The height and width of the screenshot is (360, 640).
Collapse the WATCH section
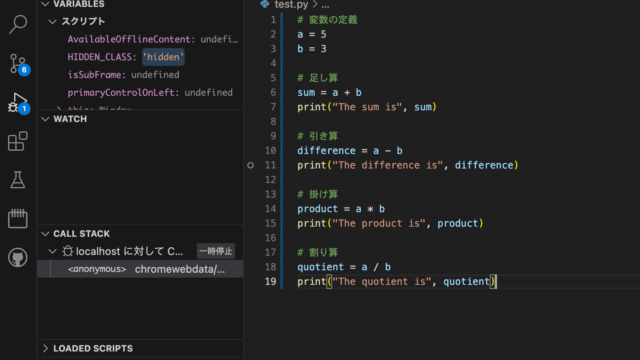click(x=46, y=119)
